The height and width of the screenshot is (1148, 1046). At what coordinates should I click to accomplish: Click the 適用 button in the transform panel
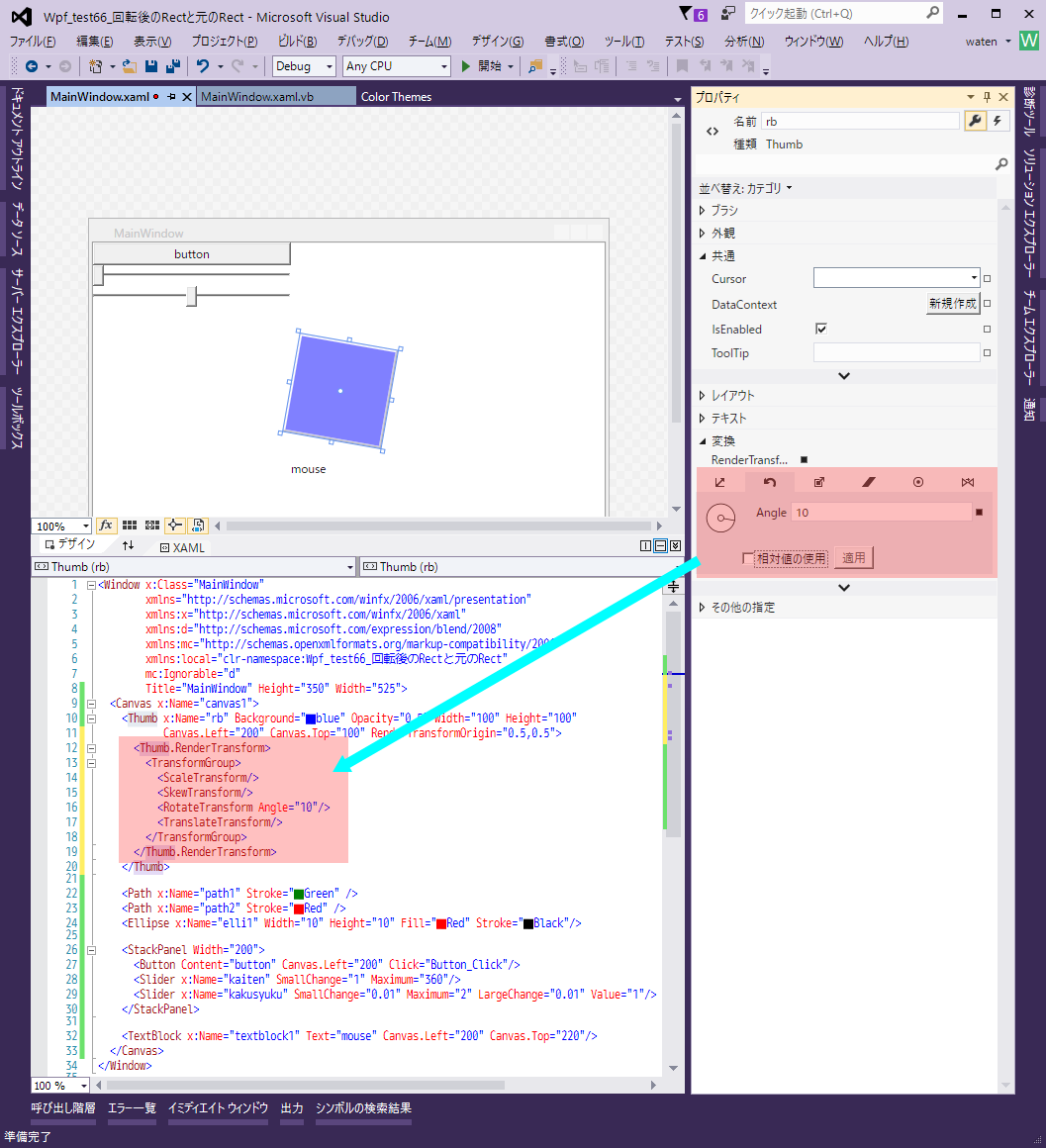pos(853,557)
